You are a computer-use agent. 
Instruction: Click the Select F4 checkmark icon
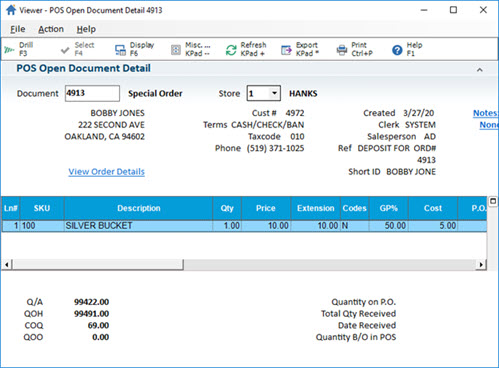coord(65,50)
